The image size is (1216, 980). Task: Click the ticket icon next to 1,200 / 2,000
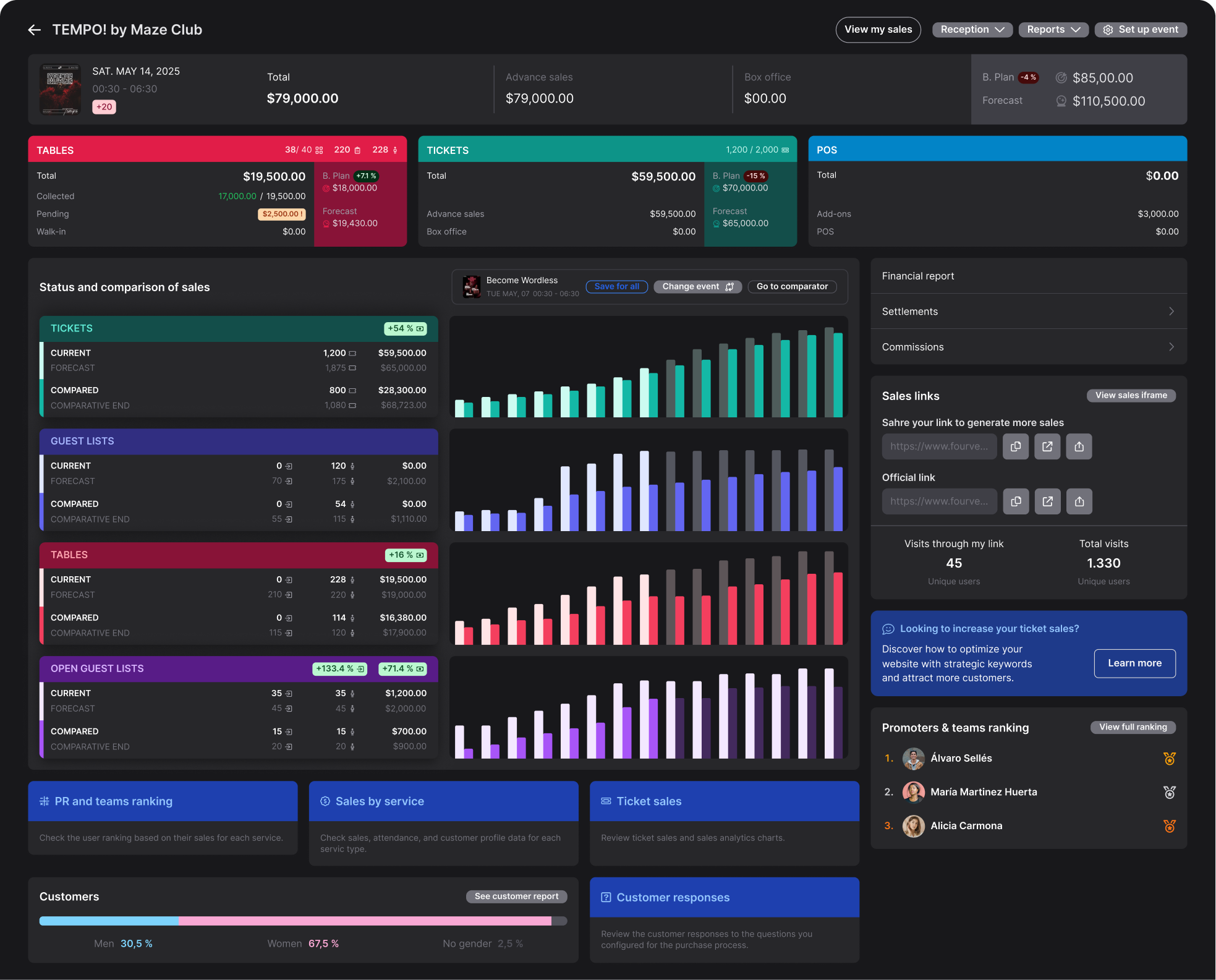pyautogui.click(x=785, y=150)
